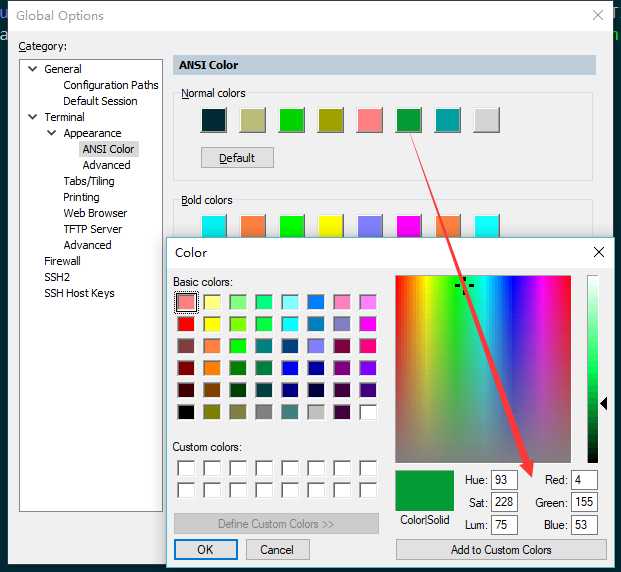Select Firewall category

(62, 261)
